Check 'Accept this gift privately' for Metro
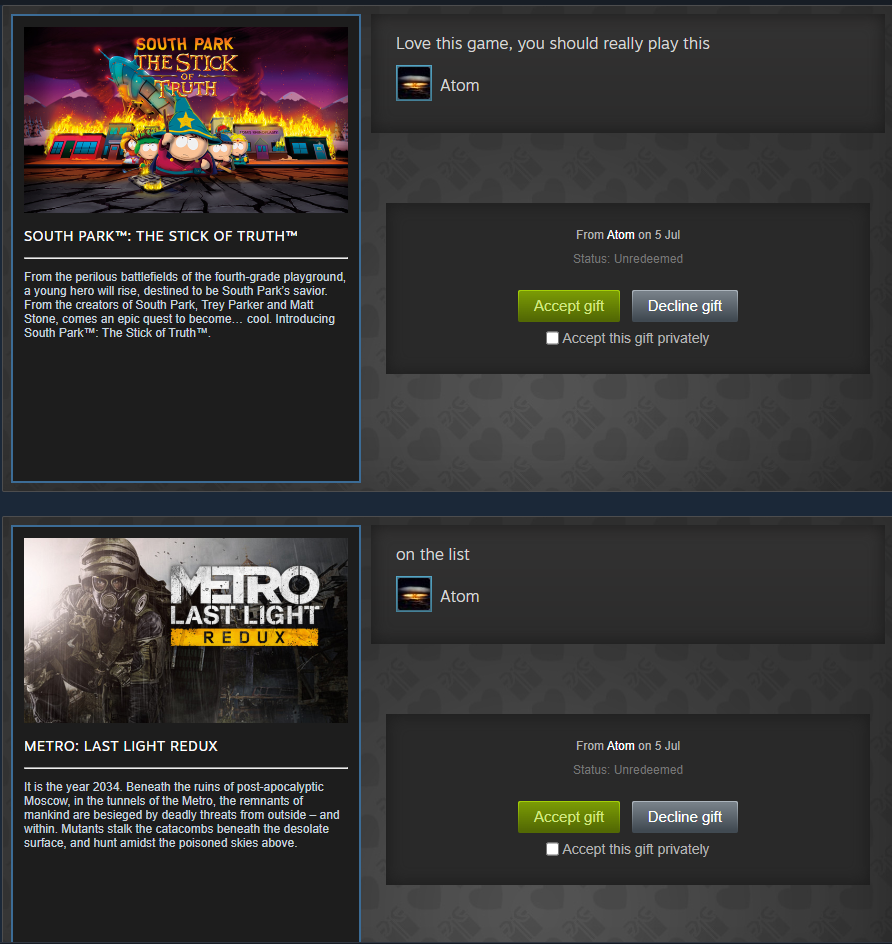This screenshot has height=944, width=892. [x=552, y=849]
